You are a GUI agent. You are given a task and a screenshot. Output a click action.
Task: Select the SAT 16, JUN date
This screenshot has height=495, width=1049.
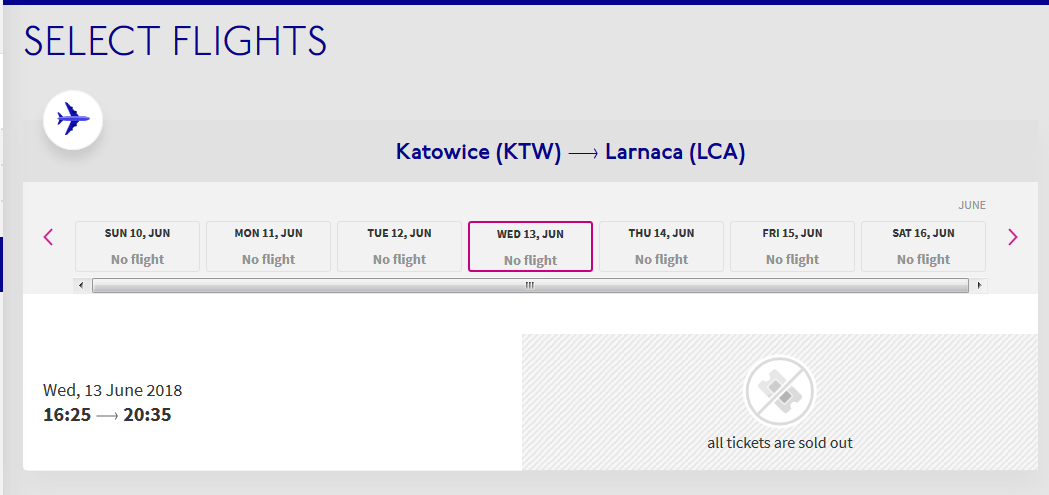[923, 246]
